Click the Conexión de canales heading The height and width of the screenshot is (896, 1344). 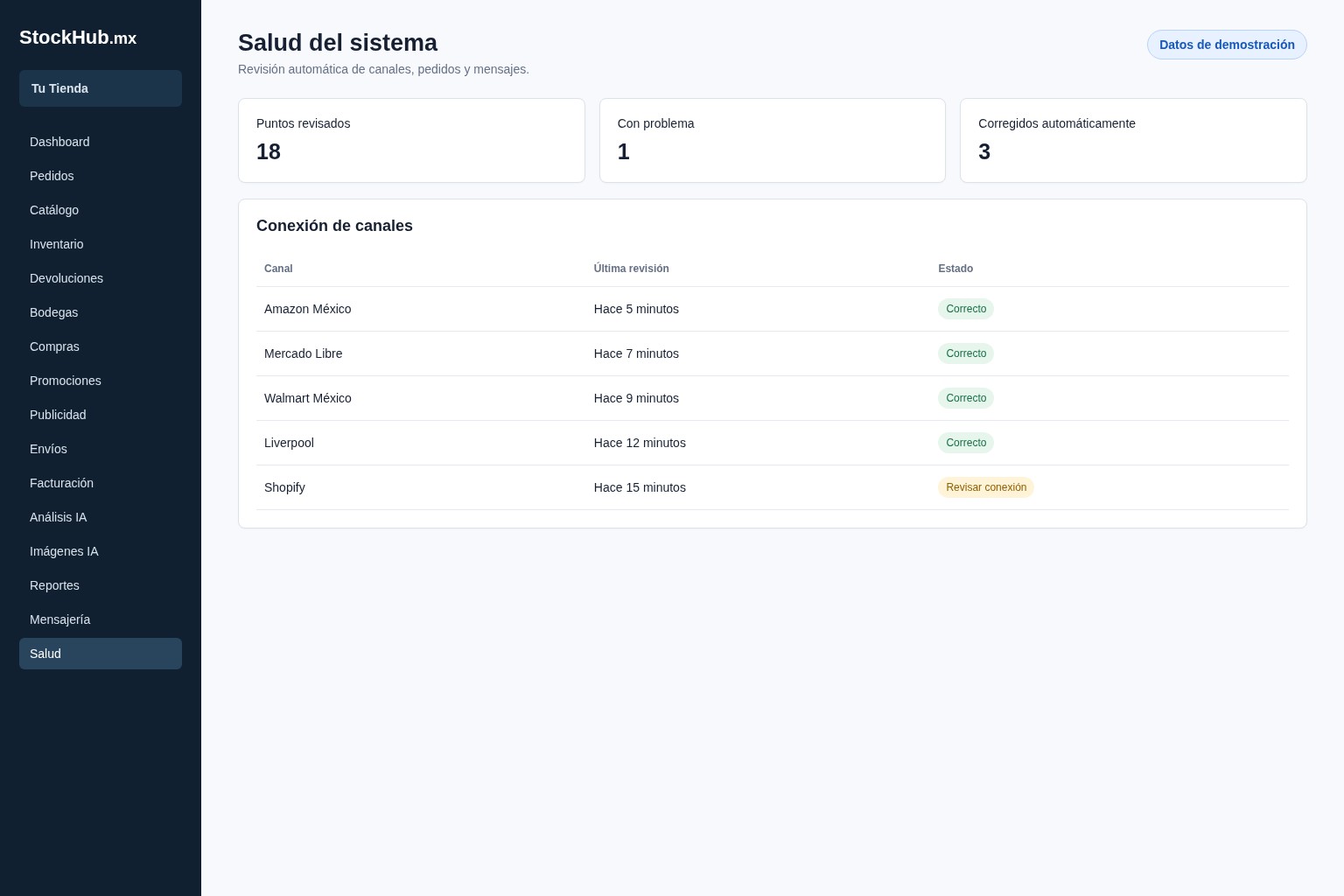[334, 226]
